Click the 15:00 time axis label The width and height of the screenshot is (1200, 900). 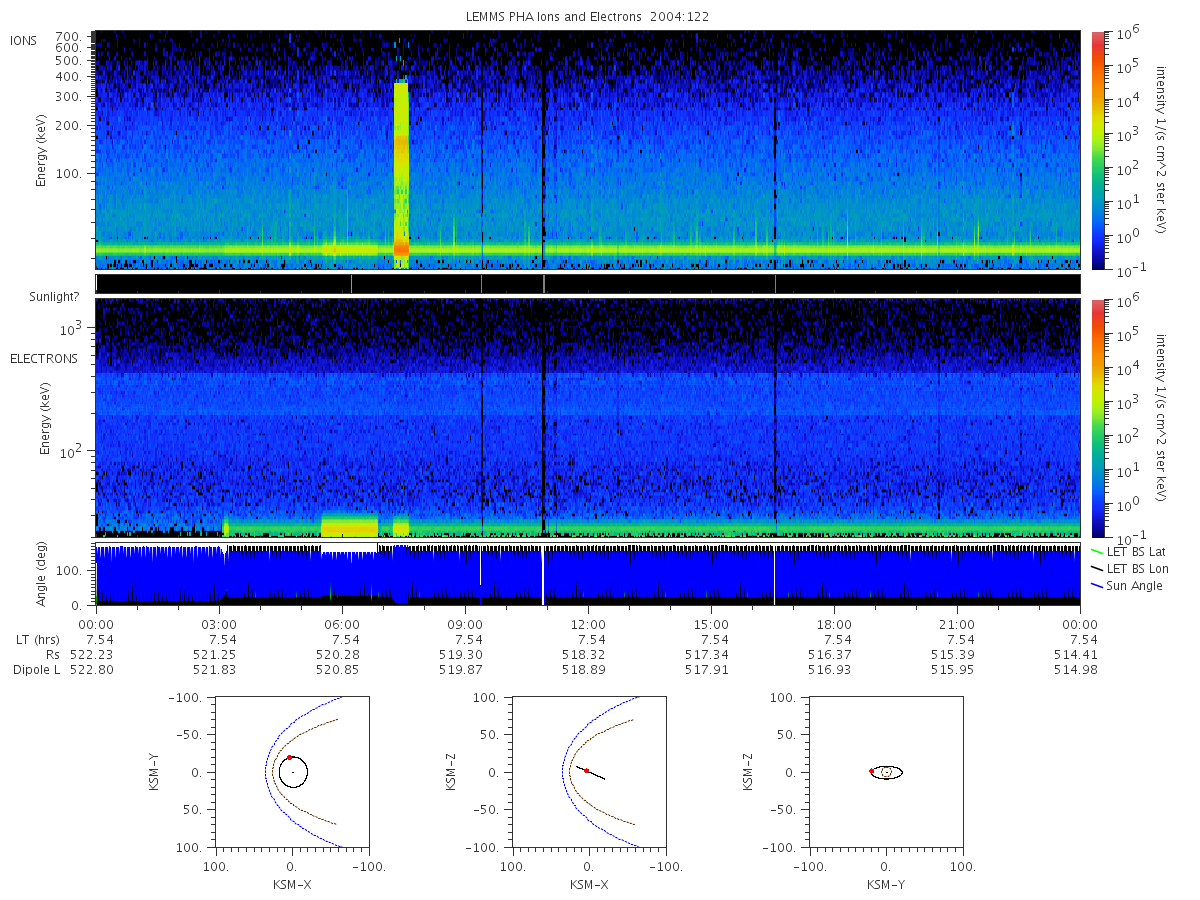pyautogui.click(x=711, y=624)
